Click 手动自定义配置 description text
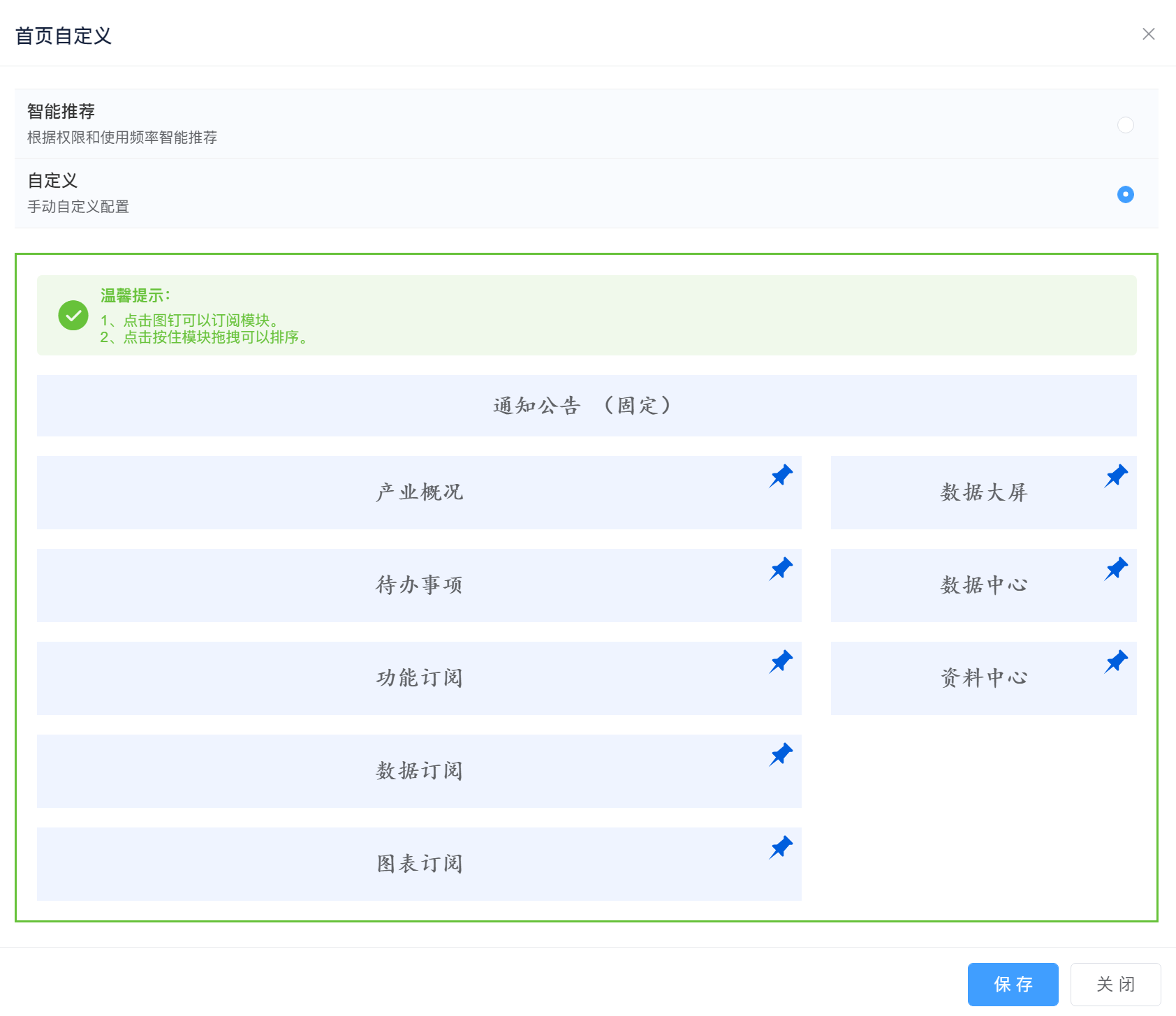 tap(78, 207)
